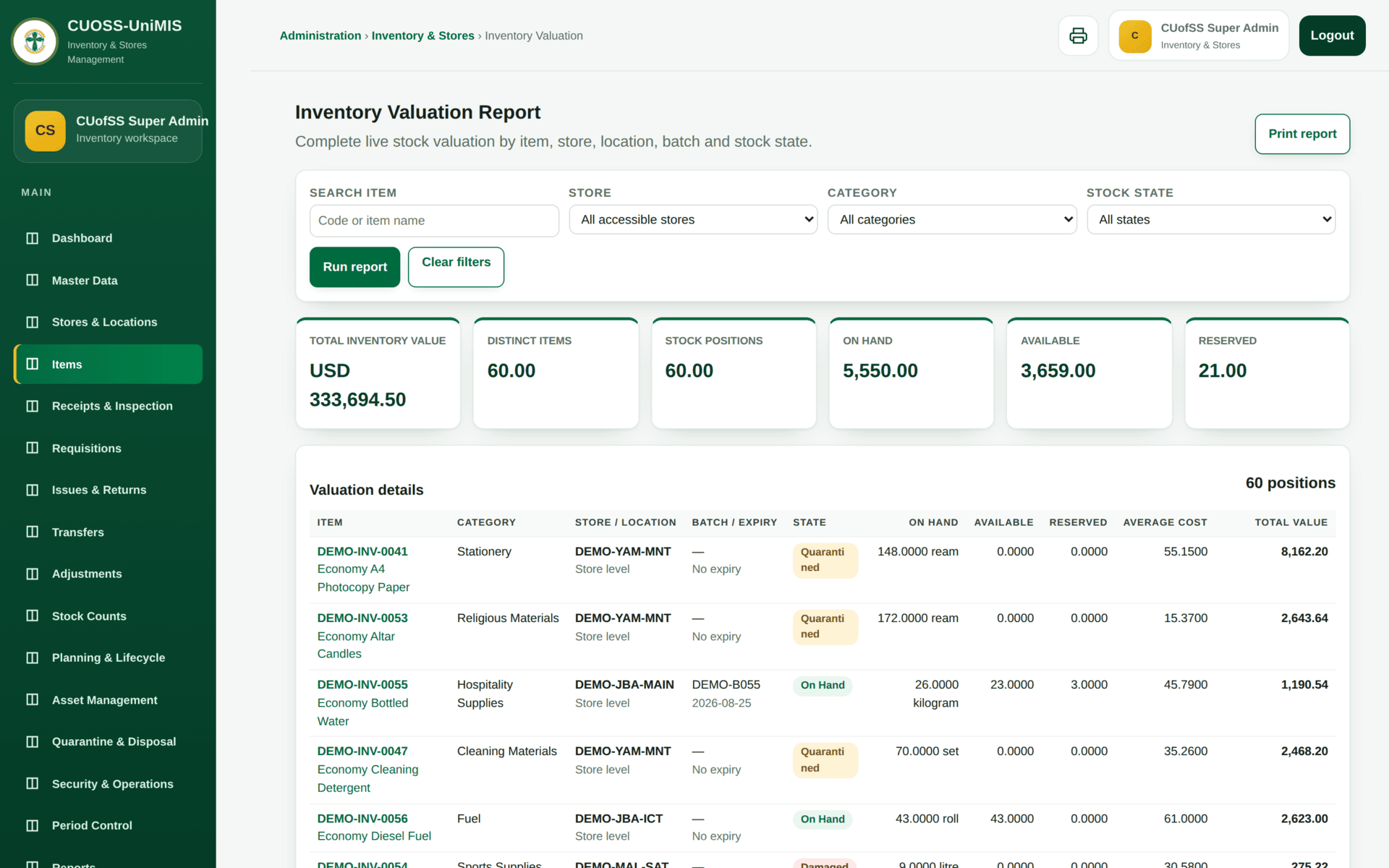Open item DEMO-INV-0047 link
The height and width of the screenshot is (868, 1389).
point(362,751)
